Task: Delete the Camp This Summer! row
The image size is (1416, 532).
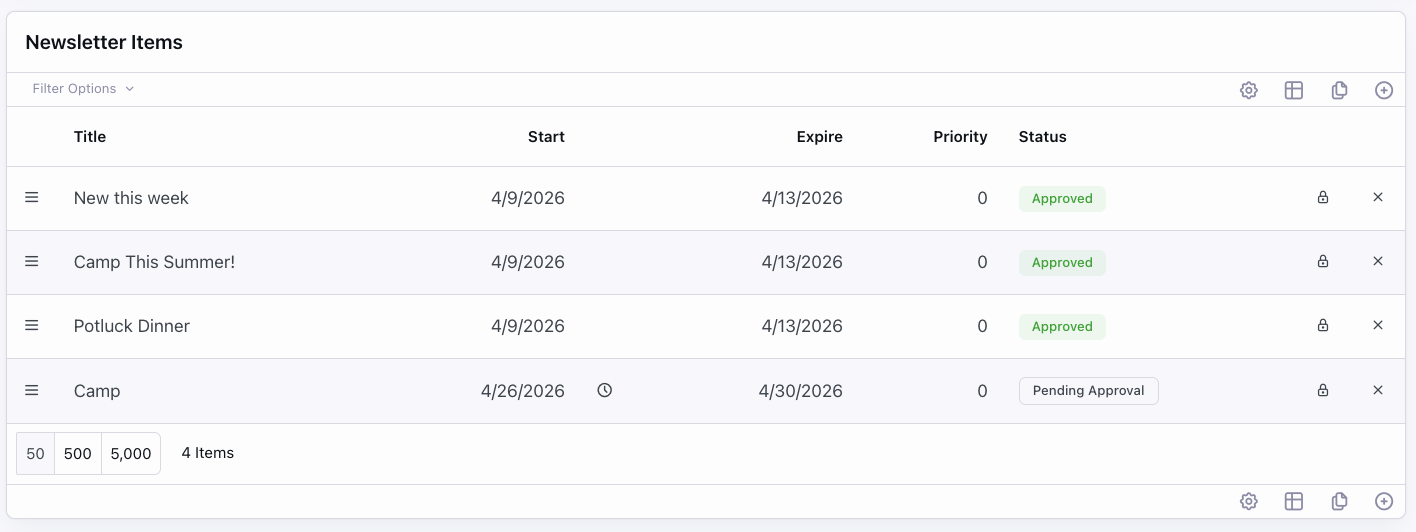Action: pos(1378,262)
